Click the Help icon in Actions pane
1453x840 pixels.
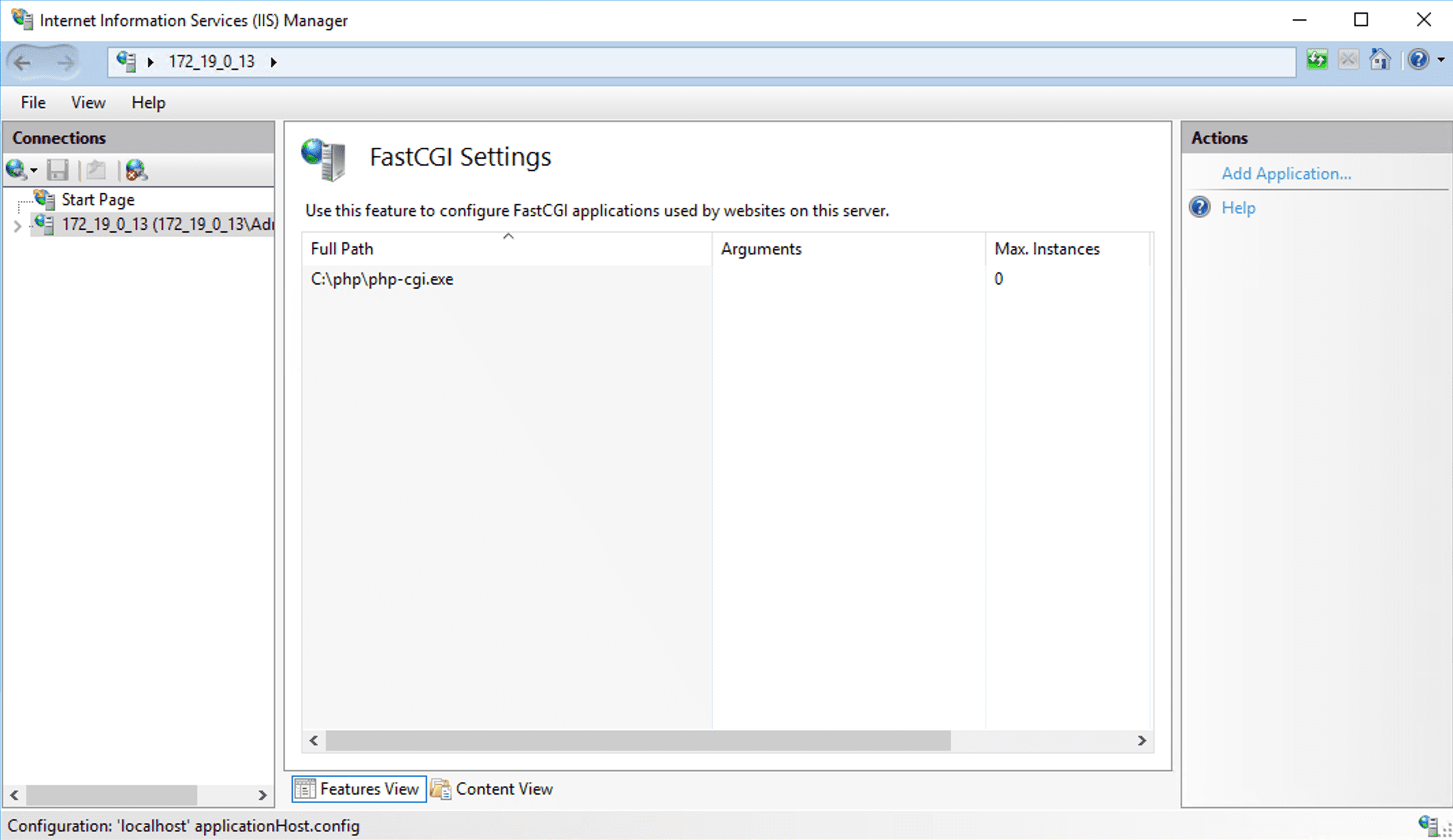(1200, 207)
